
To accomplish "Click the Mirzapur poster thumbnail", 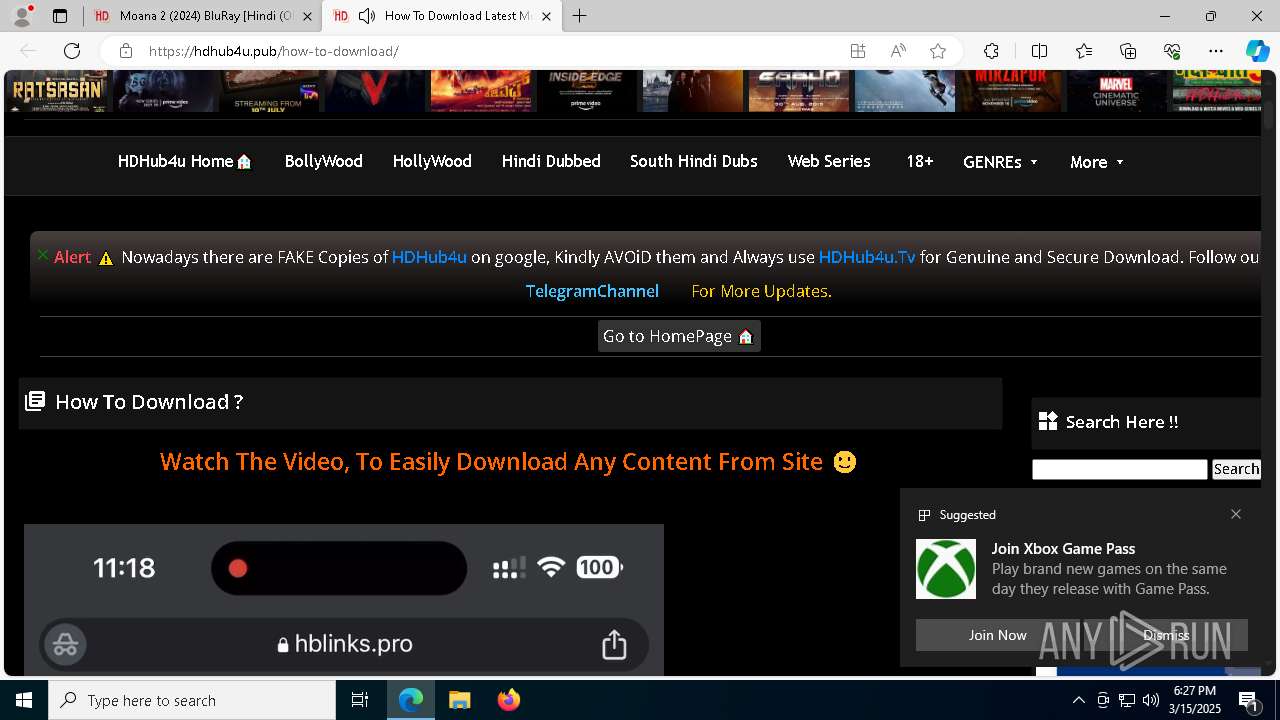I will [1010, 91].
